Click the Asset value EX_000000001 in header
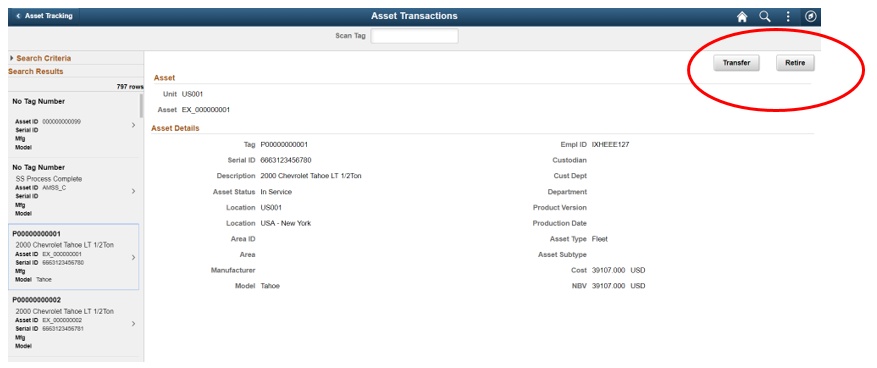This screenshot has width=877, height=368. coord(206,110)
